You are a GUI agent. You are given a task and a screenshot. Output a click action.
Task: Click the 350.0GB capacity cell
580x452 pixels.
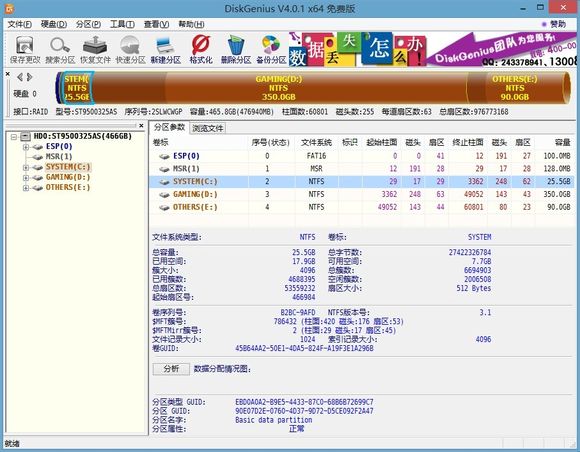click(558, 195)
